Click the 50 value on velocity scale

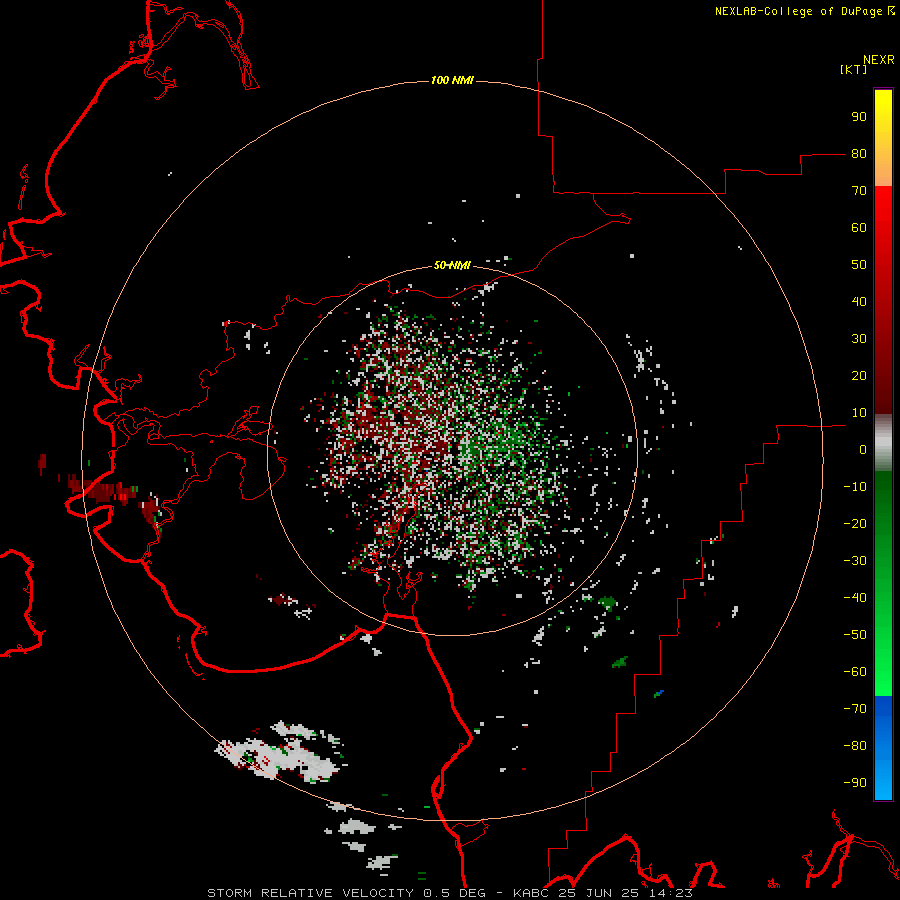pos(859,265)
